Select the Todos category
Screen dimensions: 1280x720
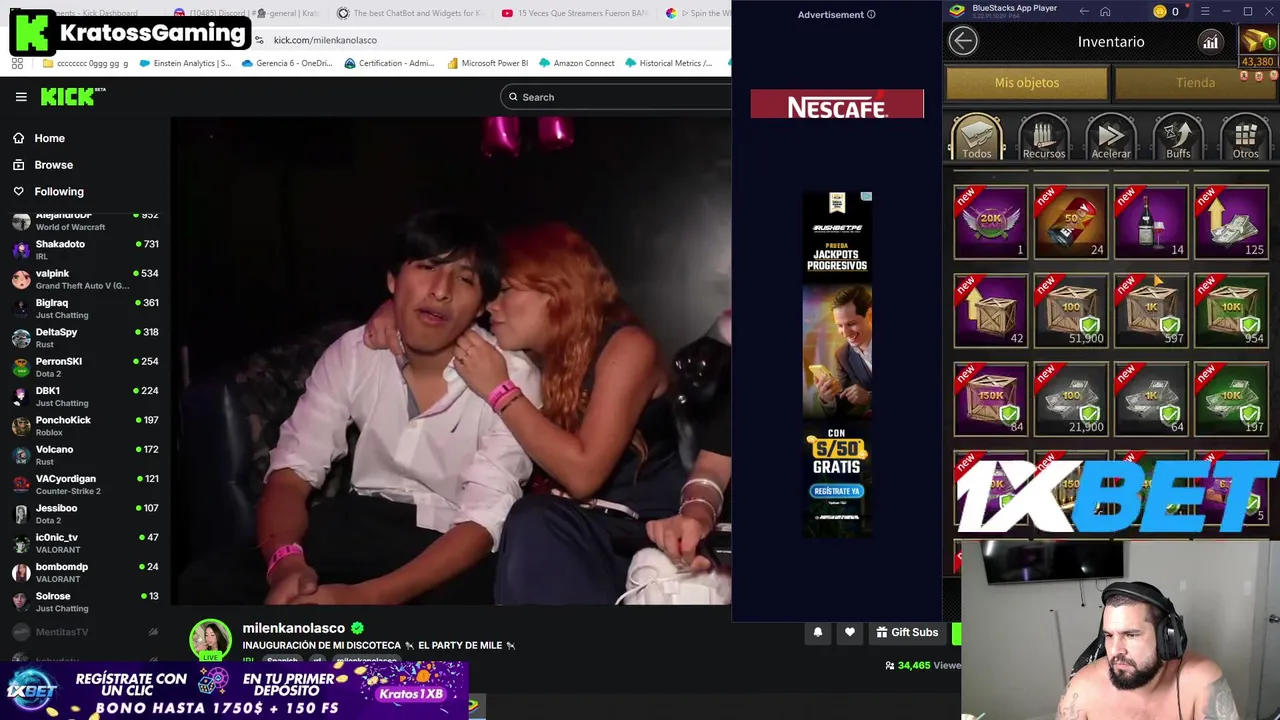pos(977,138)
